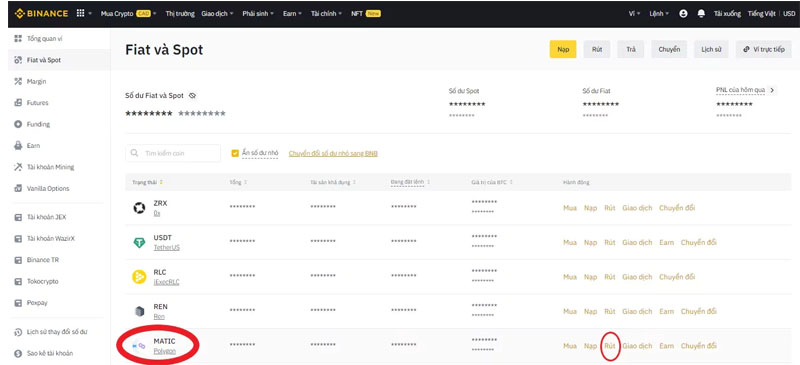800x365 pixels.
Task: Click the Trả button
Action: (x=631, y=50)
